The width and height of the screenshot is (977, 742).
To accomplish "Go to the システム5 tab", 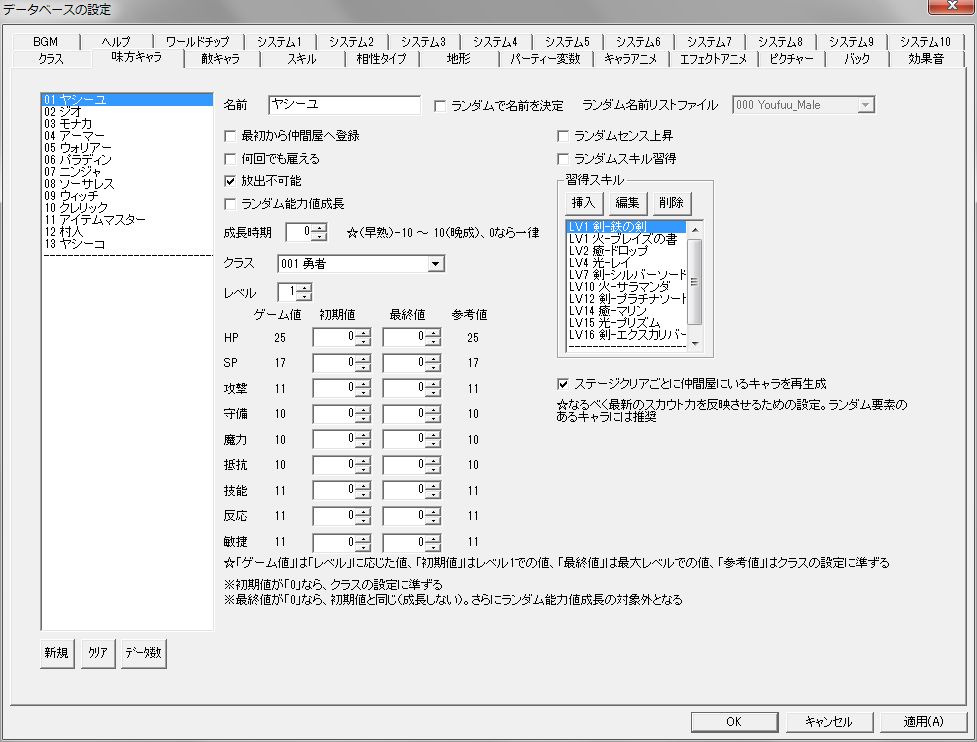I will [x=567, y=42].
